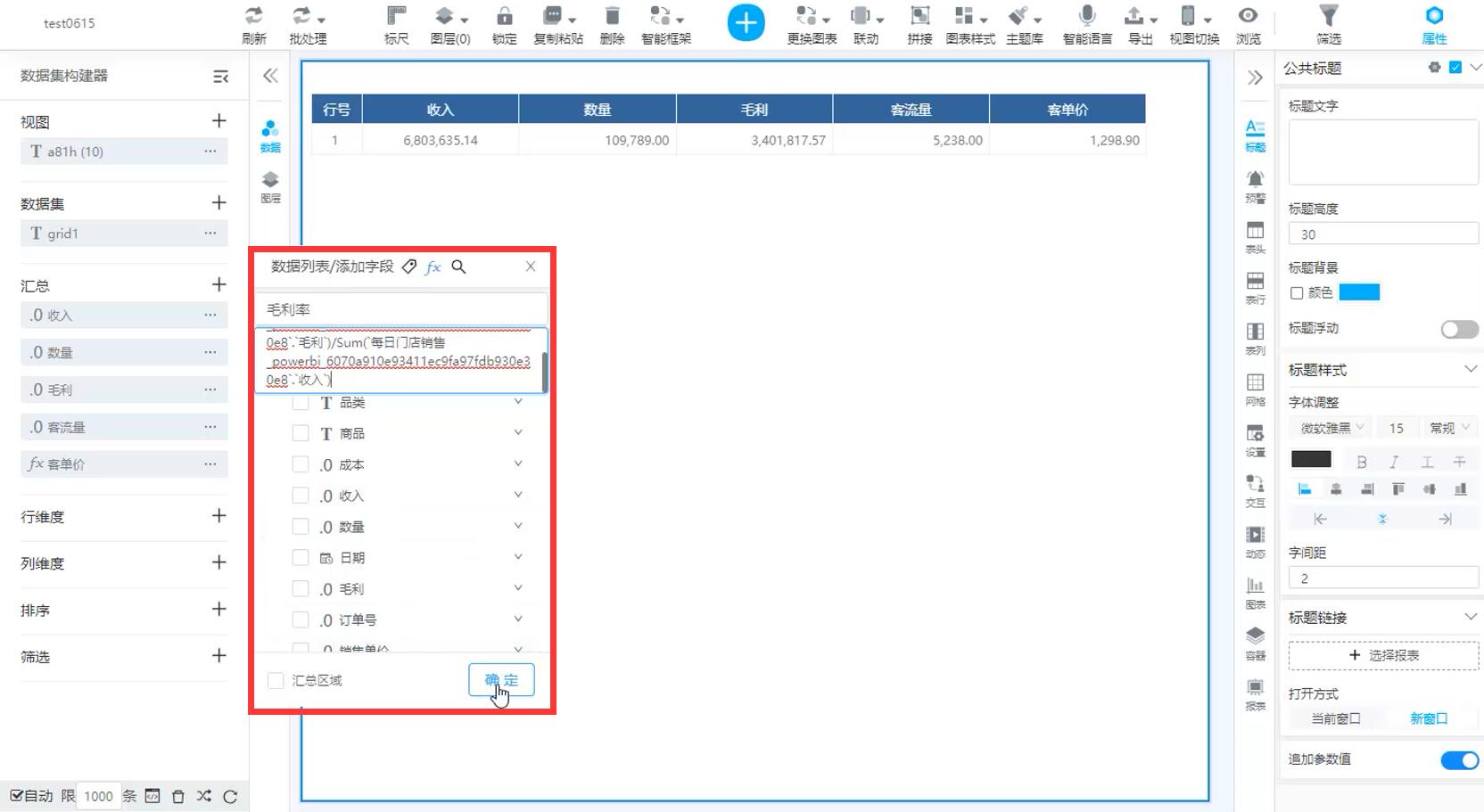Screen dimensions: 1484x812
Task: Add a new item to 行维度
Action: pyautogui.click(x=218, y=516)
